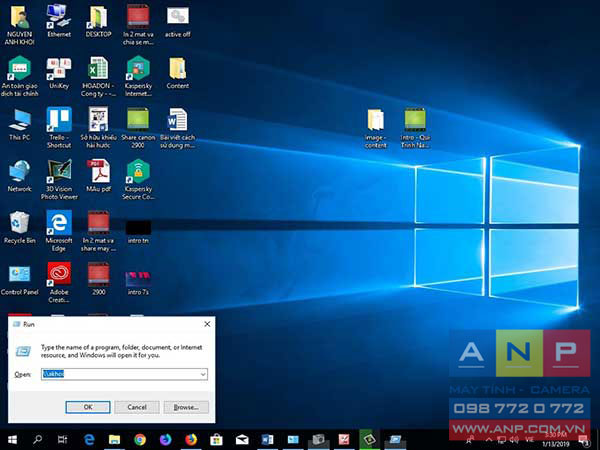Launch Firefox from the taskbar
The height and width of the screenshot is (450, 600).
point(191,440)
